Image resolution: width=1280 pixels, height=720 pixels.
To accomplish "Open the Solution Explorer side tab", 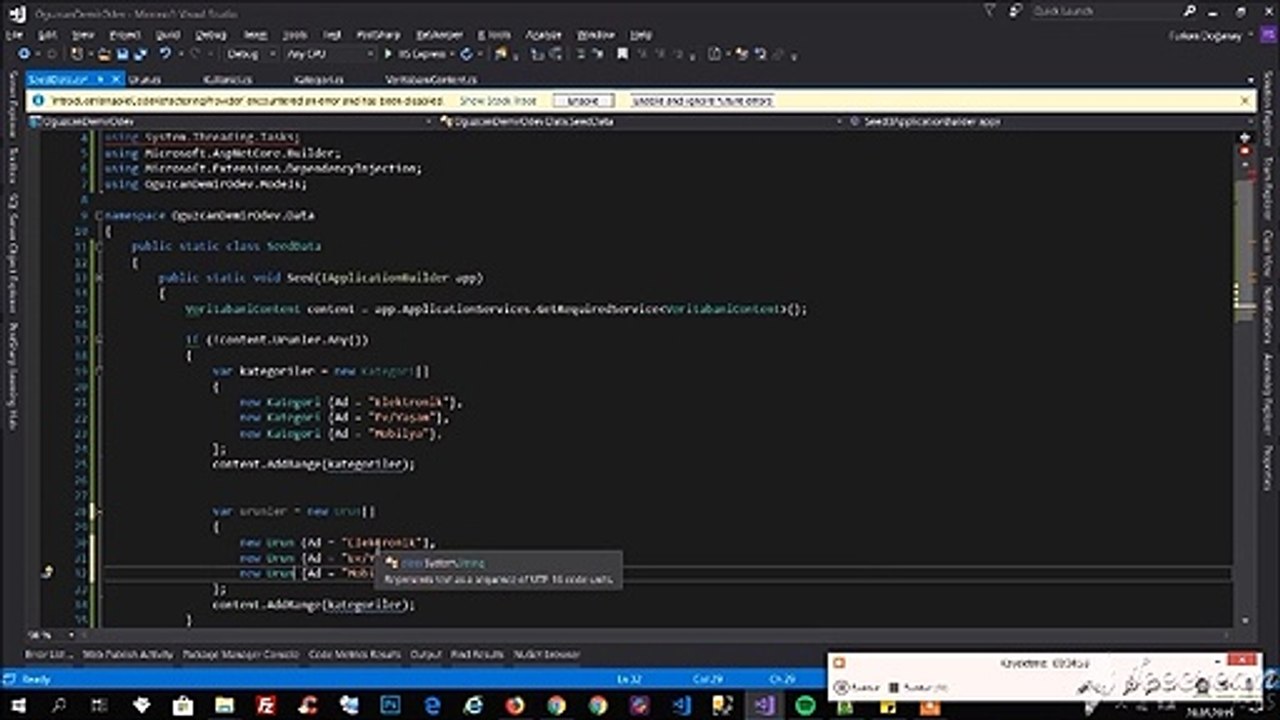I will [1270, 108].
